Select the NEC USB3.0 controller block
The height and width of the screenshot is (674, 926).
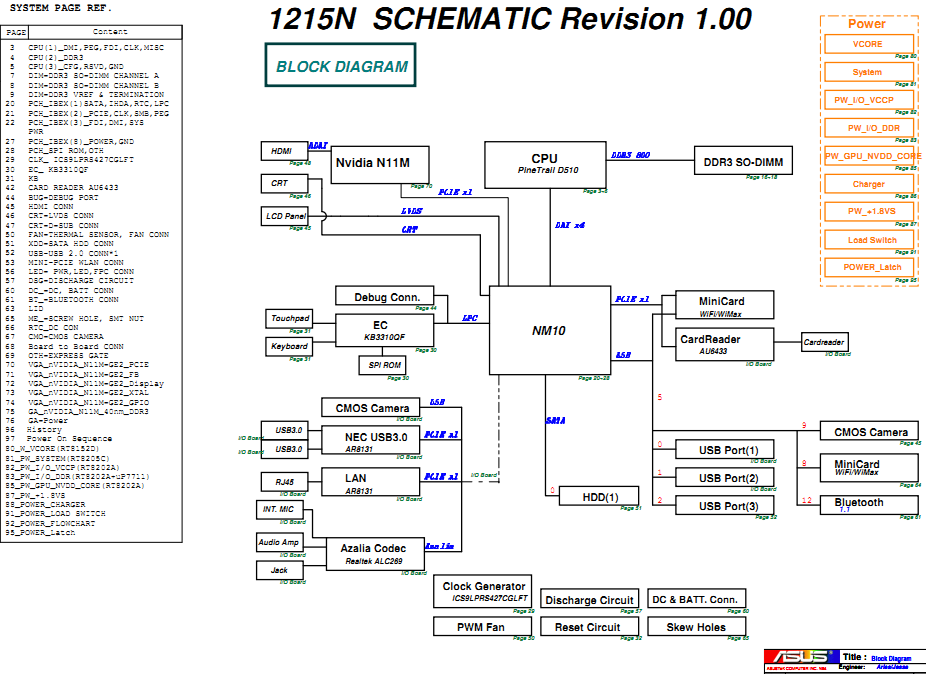[371, 439]
